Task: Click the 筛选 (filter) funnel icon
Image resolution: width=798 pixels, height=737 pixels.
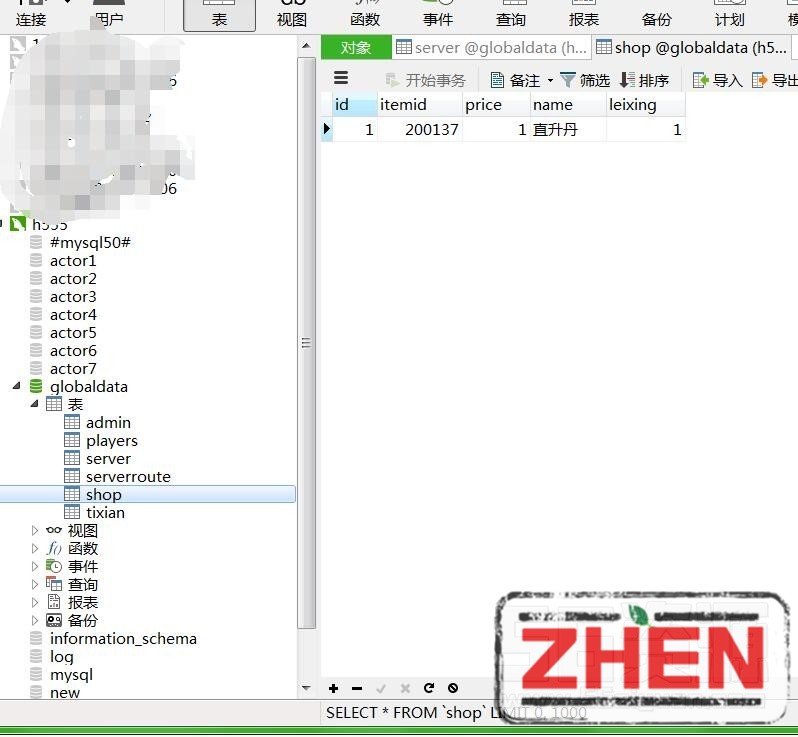Action: 568,80
